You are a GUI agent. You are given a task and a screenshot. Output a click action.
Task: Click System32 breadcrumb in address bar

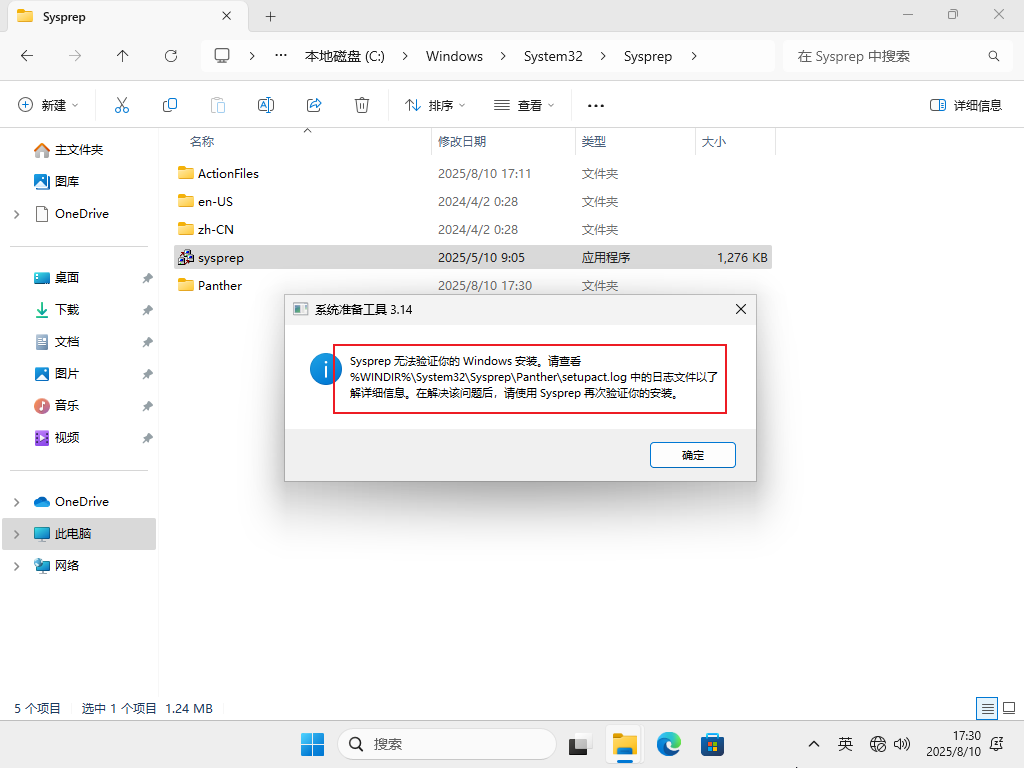pyautogui.click(x=552, y=56)
